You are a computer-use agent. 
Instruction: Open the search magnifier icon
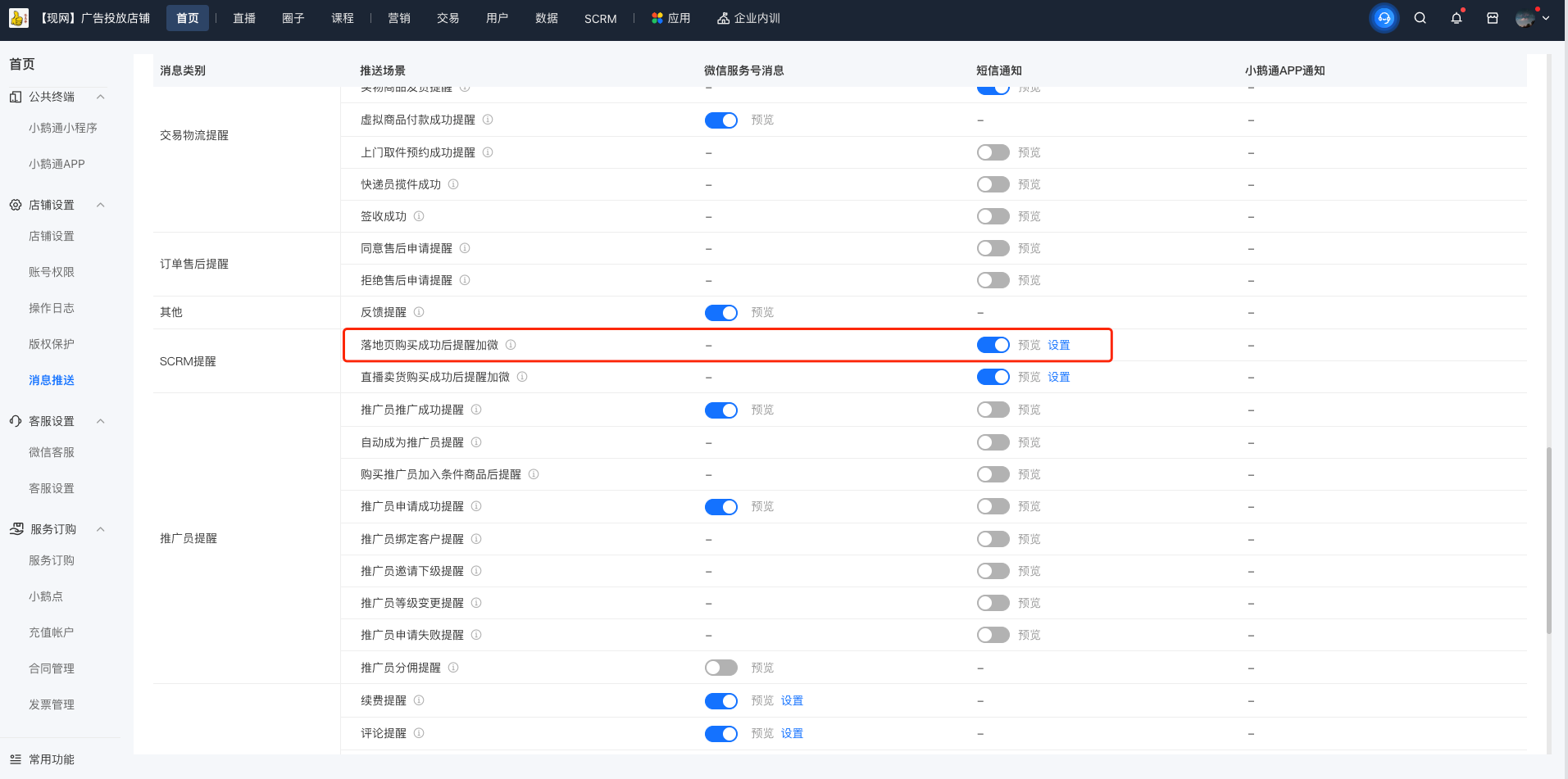pos(1420,18)
